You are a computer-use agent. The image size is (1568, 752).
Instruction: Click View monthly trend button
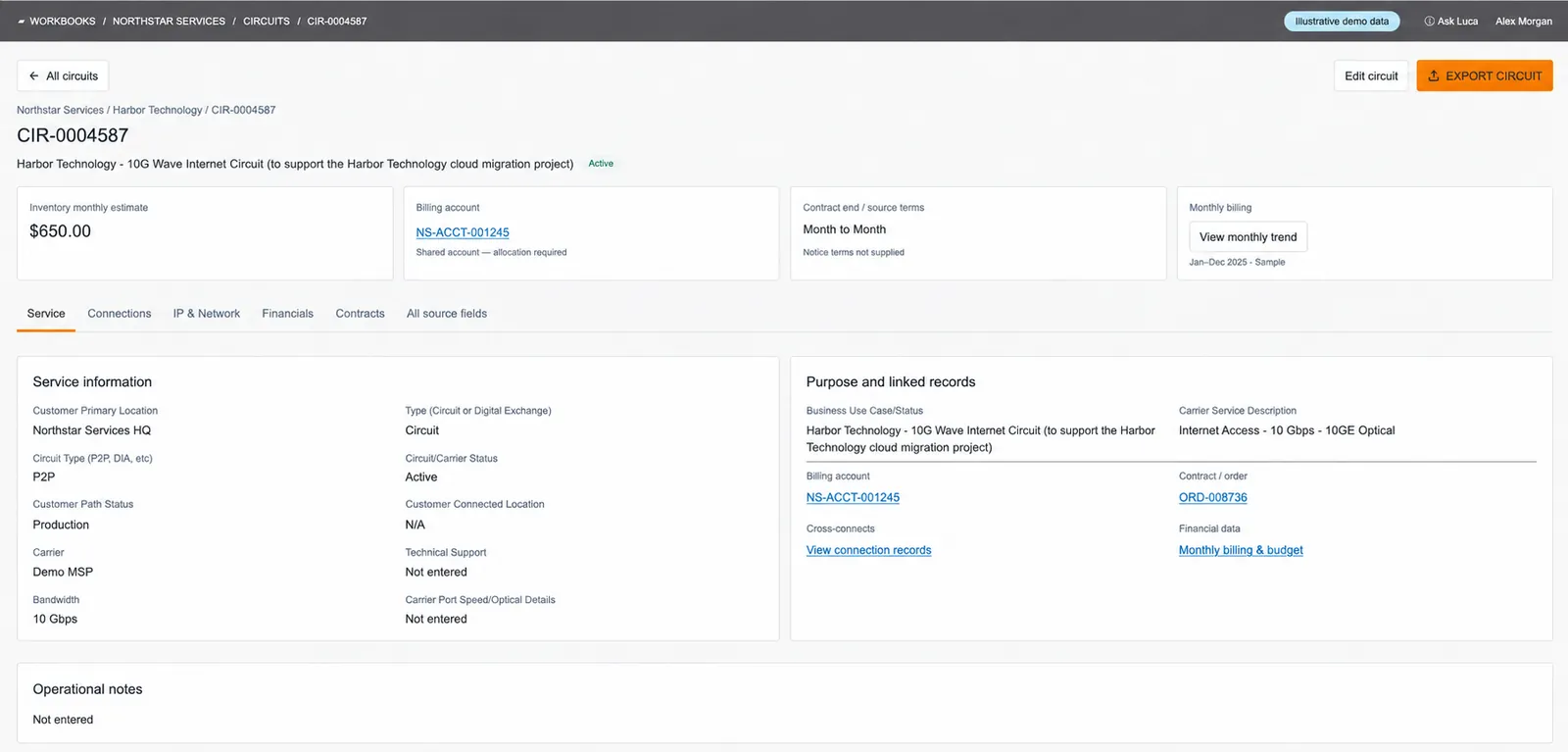1248,237
